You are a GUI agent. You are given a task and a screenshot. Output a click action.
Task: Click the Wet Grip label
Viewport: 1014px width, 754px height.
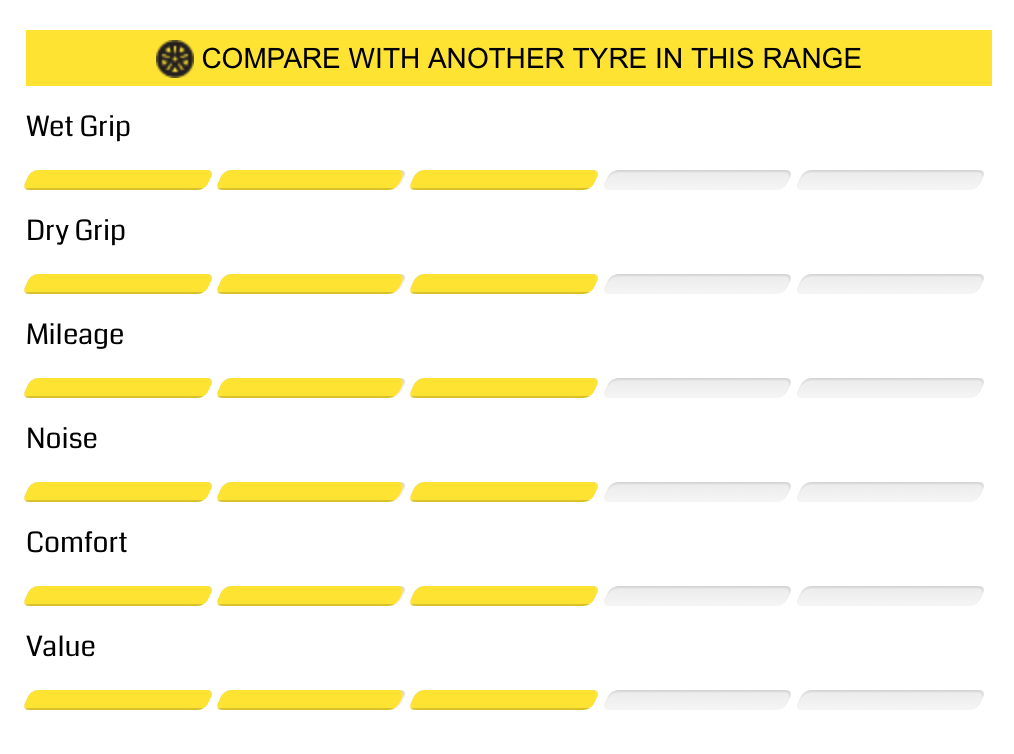tap(78, 127)
